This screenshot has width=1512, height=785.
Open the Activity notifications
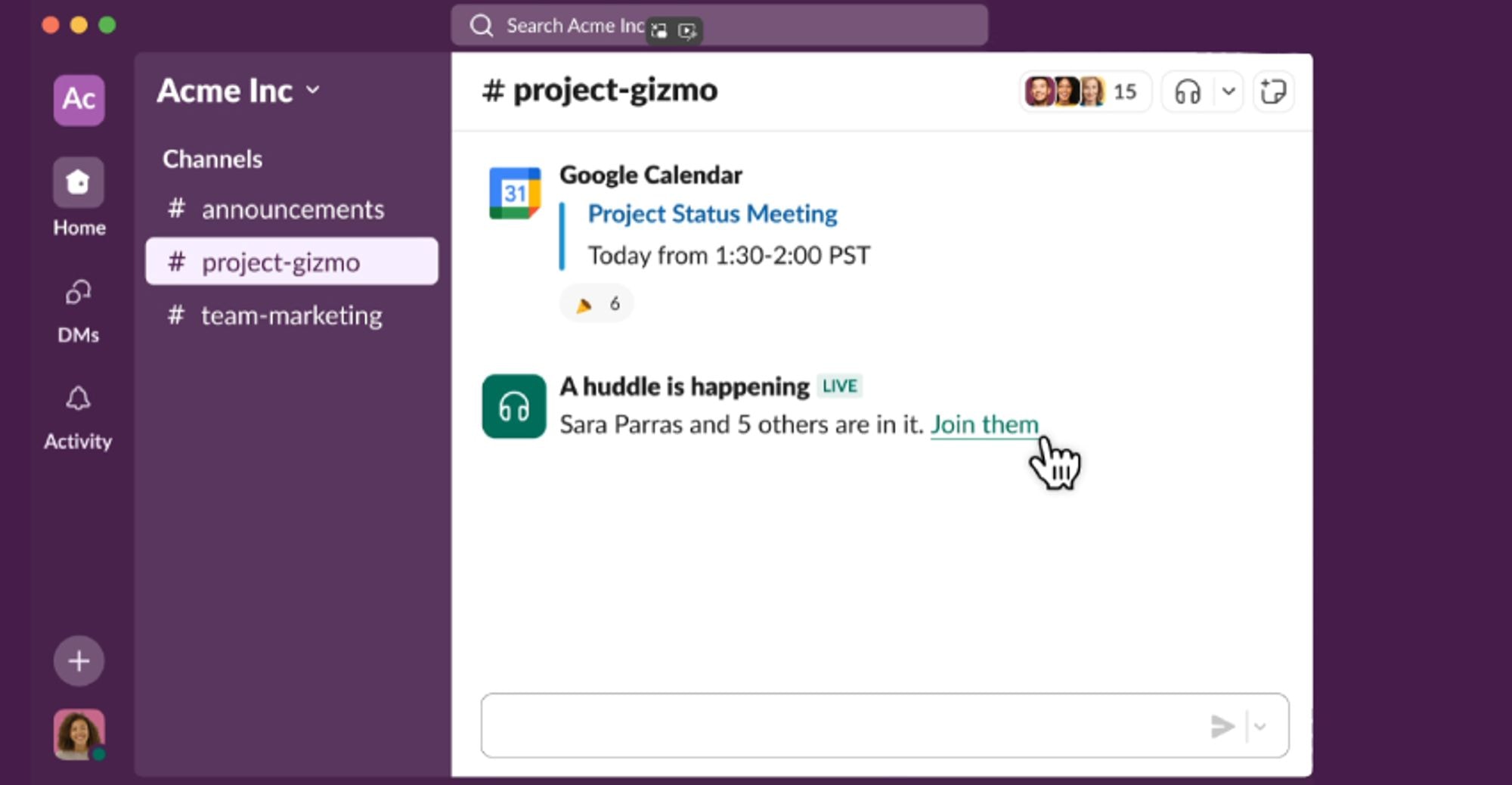79,399
